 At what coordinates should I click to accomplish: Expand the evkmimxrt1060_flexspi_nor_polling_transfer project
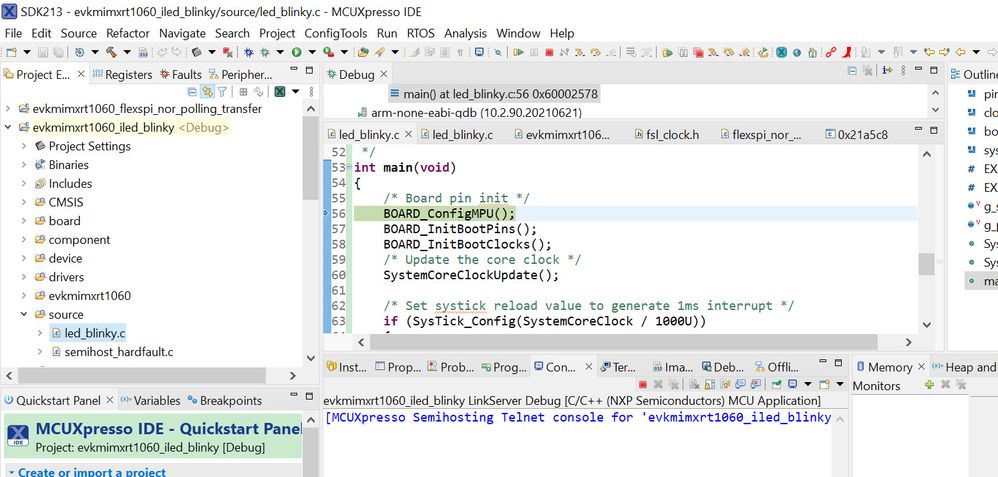click(x=8, y=109)
